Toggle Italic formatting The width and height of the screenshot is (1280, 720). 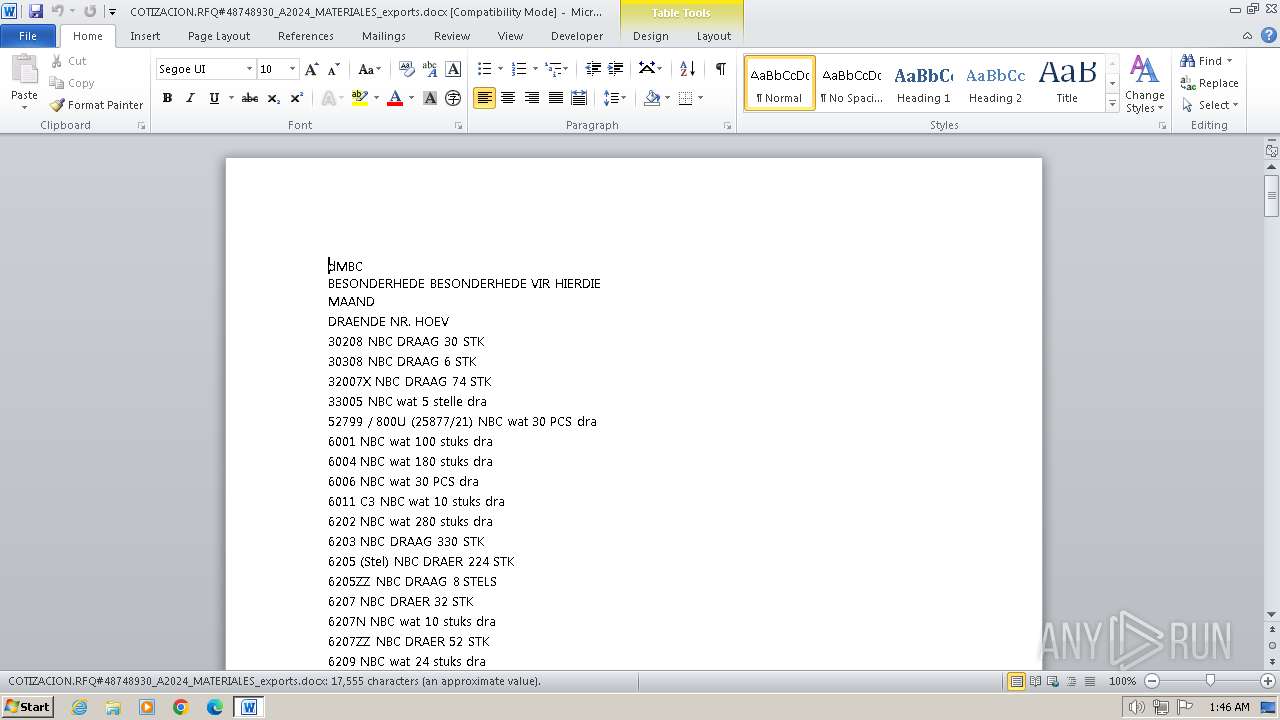(x=190, y=98)
